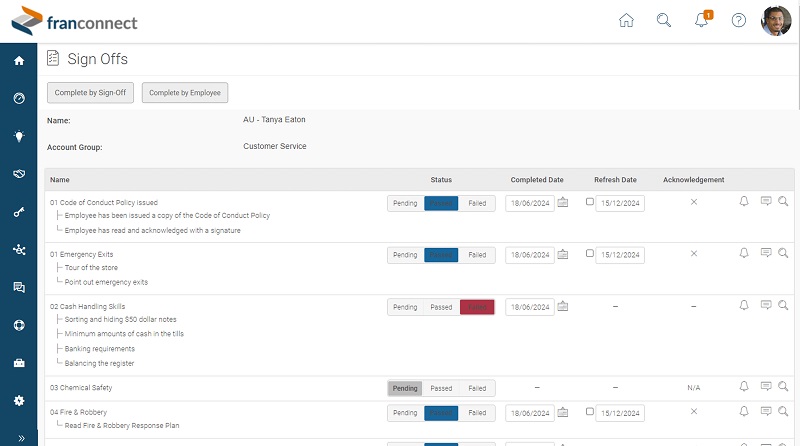Click the Complete by Sign-Off button
Screen dimensions: 800x446
click(x=90, y=93)
